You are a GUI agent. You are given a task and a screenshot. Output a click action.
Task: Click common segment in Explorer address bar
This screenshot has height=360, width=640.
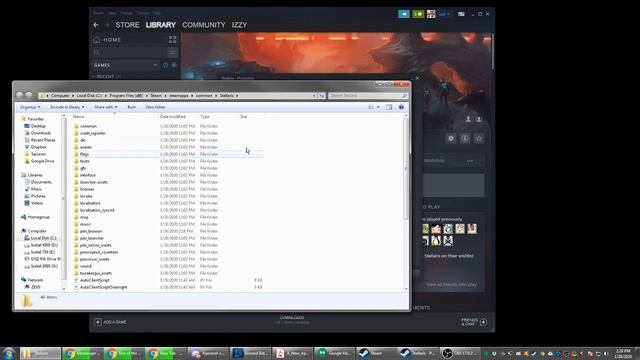click(204, 96)
